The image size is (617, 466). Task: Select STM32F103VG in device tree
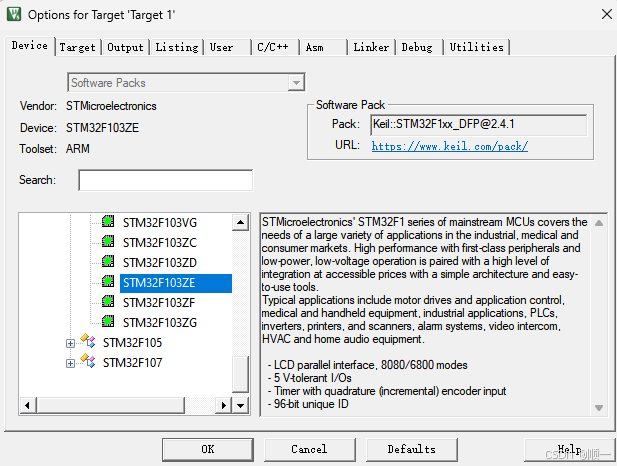160,223
